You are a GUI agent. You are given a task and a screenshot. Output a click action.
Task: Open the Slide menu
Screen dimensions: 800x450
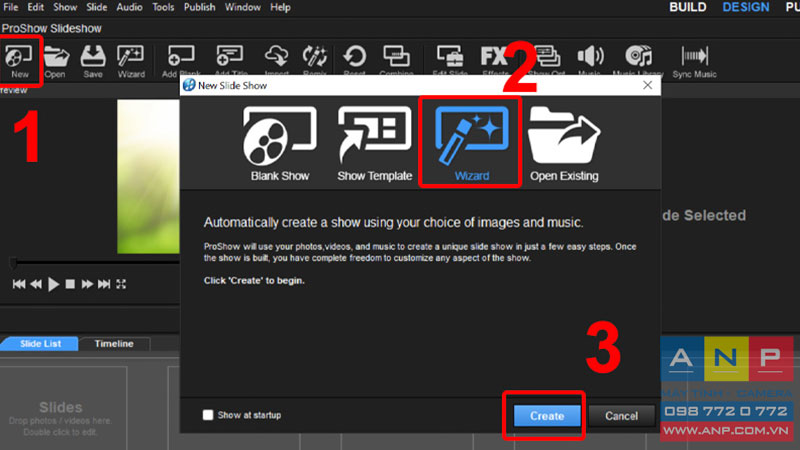pyautogui.click(x=97, y=7)
